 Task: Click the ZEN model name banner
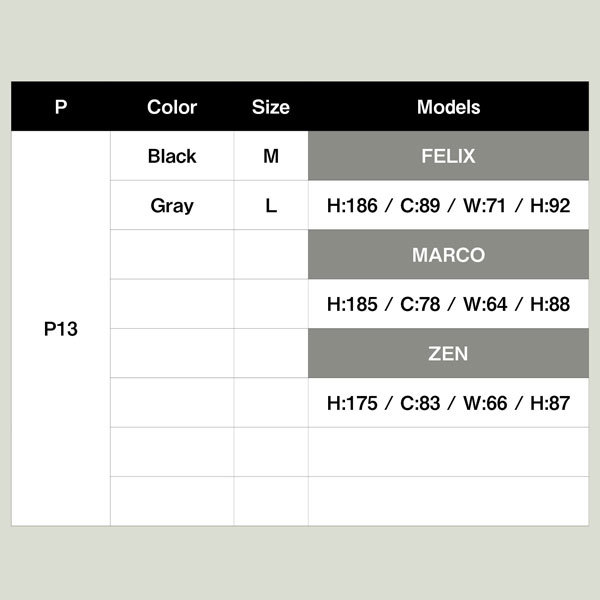coord(448,353)
